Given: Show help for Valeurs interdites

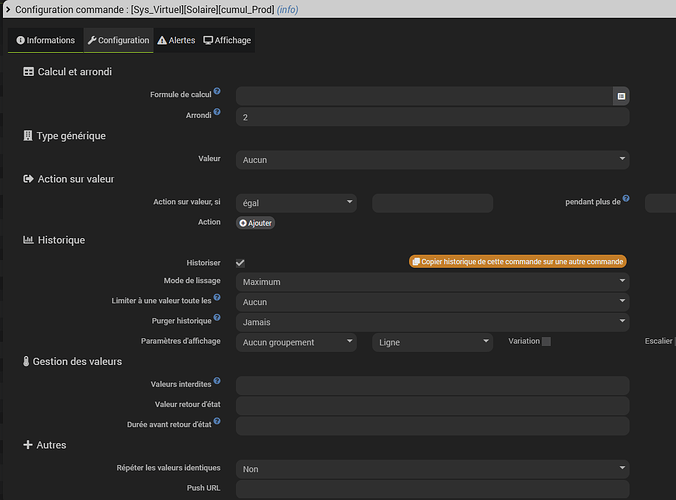Looking at the screenshot, I should point(217,381).
